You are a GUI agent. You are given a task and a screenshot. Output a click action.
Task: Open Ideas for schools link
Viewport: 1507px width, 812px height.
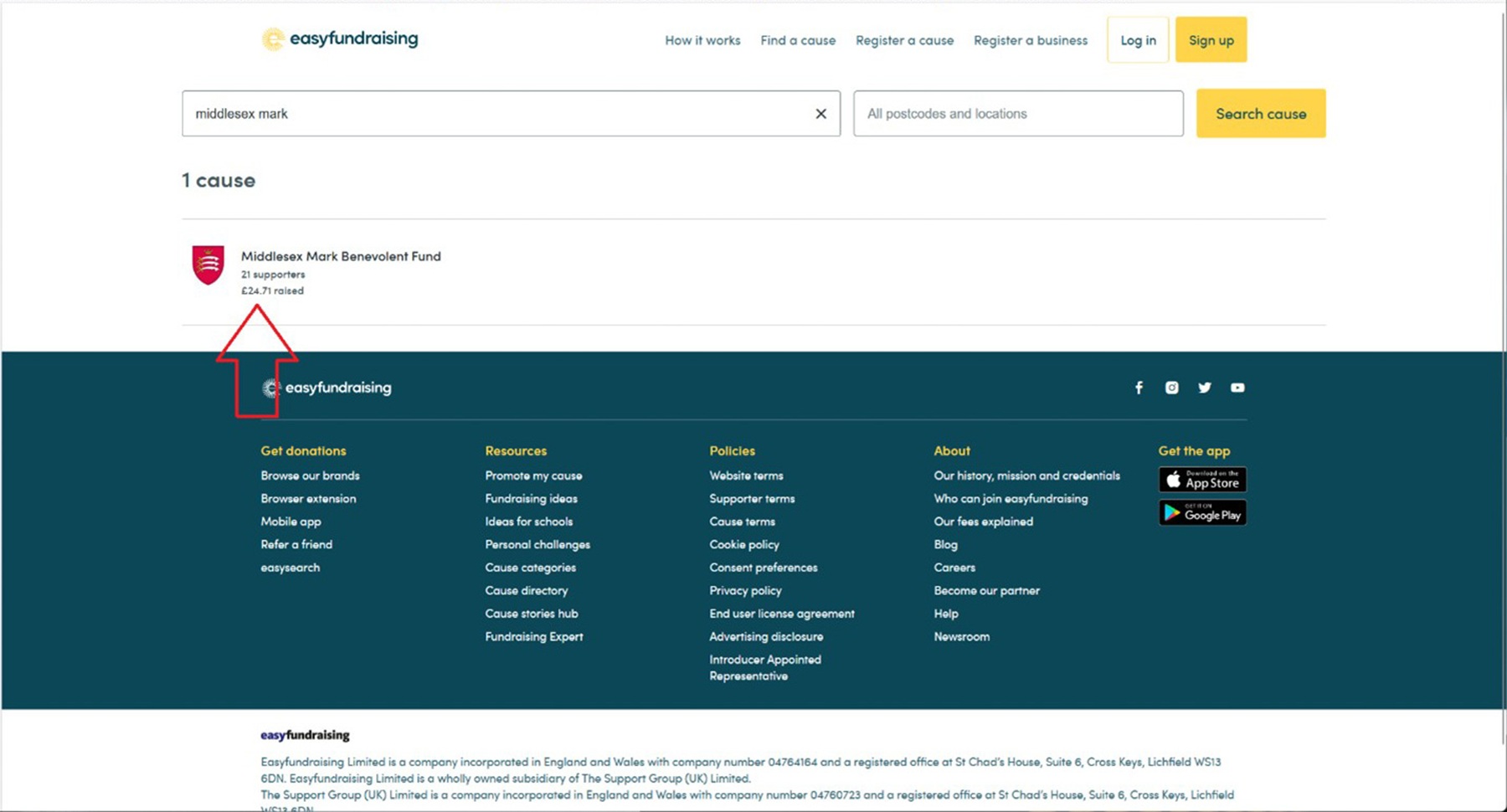click(x=529, y=522)
